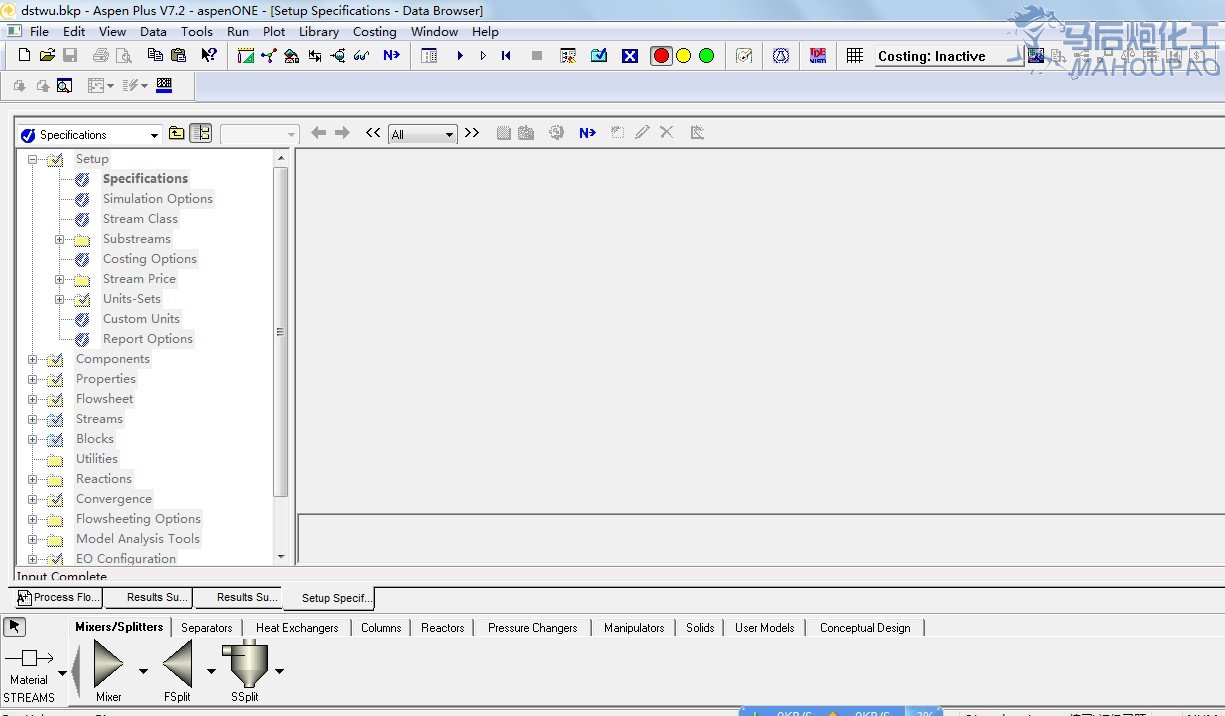Click the zoom/find object icon in second toolbar
Screen dimensions: 1225x716
pyautogui.click(x=64, y=86)
